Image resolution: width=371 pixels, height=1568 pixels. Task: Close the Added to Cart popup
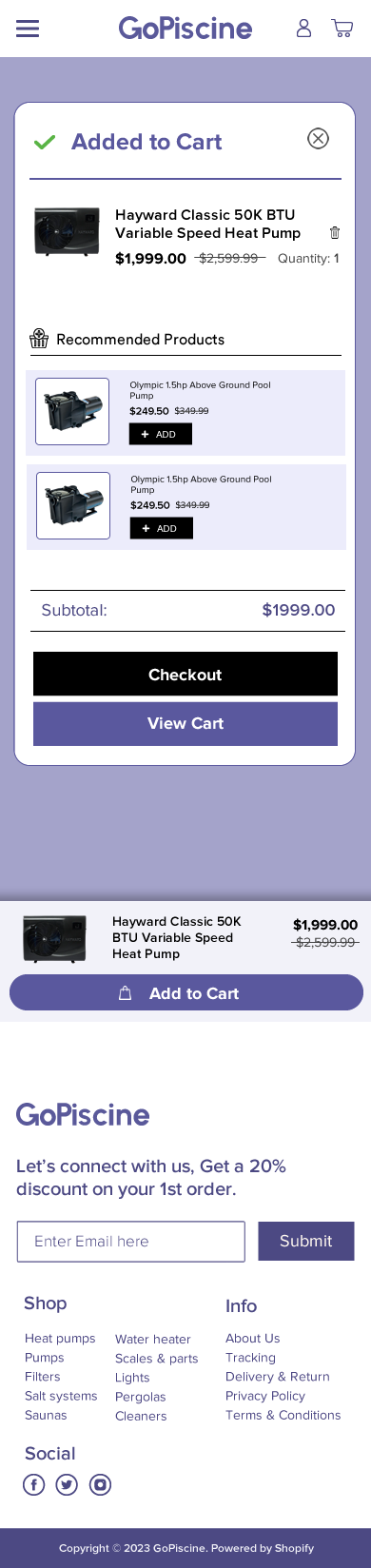319,139
